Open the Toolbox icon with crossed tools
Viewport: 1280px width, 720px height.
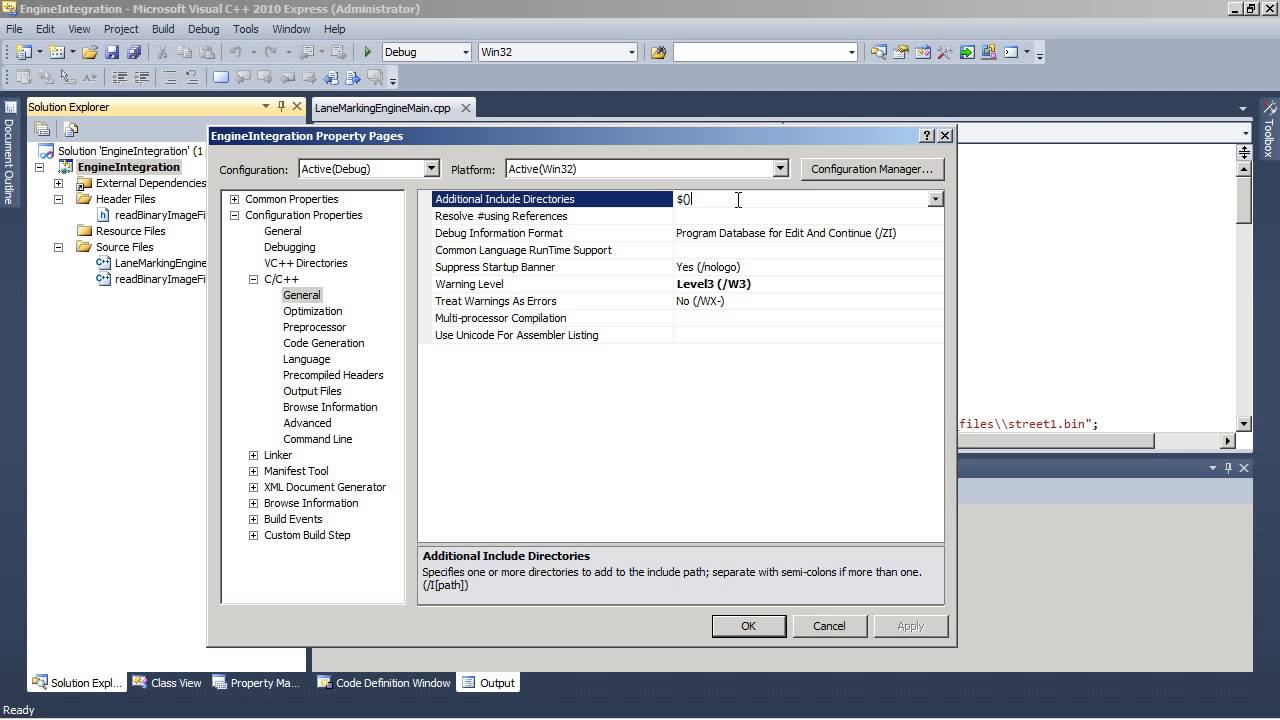pyautogui.click(x=944, y=52)
